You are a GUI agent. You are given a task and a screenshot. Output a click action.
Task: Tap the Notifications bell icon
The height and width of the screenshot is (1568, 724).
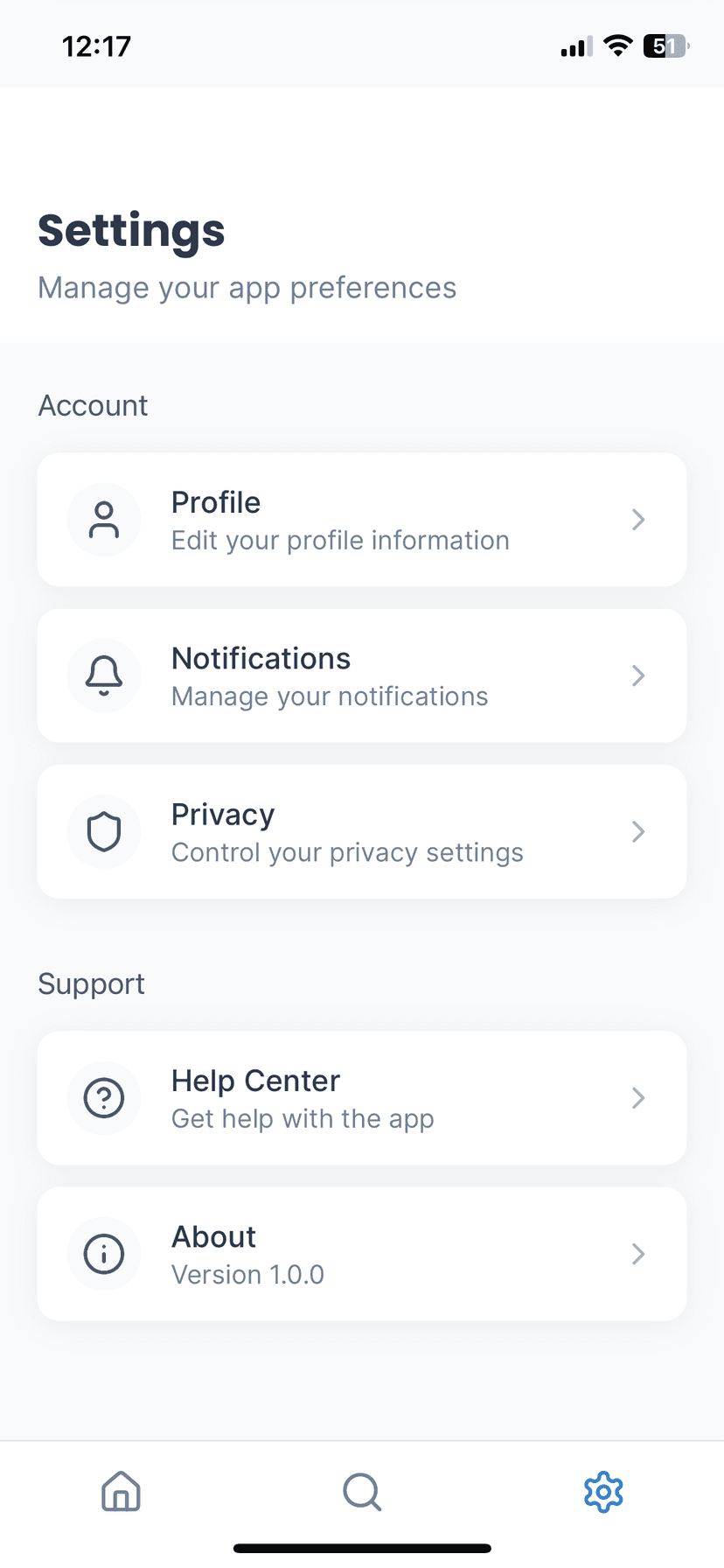[x=104, y=675]
